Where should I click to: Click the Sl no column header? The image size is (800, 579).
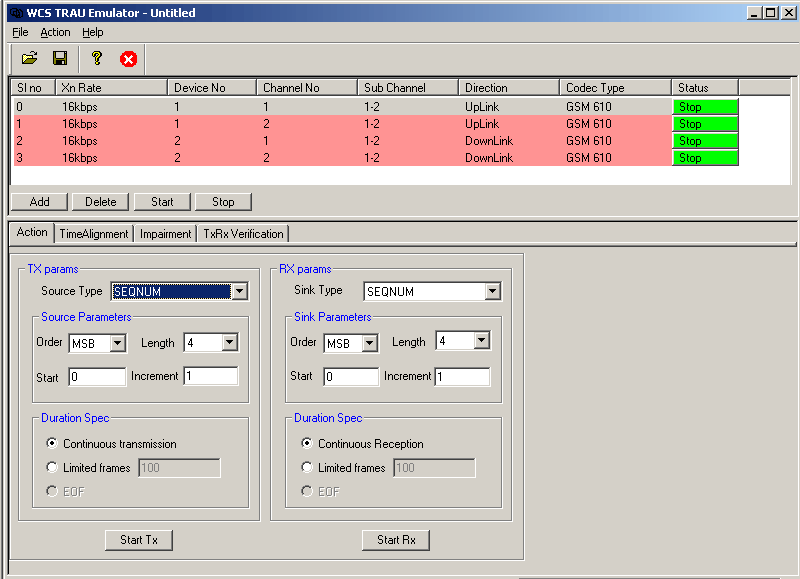click(33, 88)
